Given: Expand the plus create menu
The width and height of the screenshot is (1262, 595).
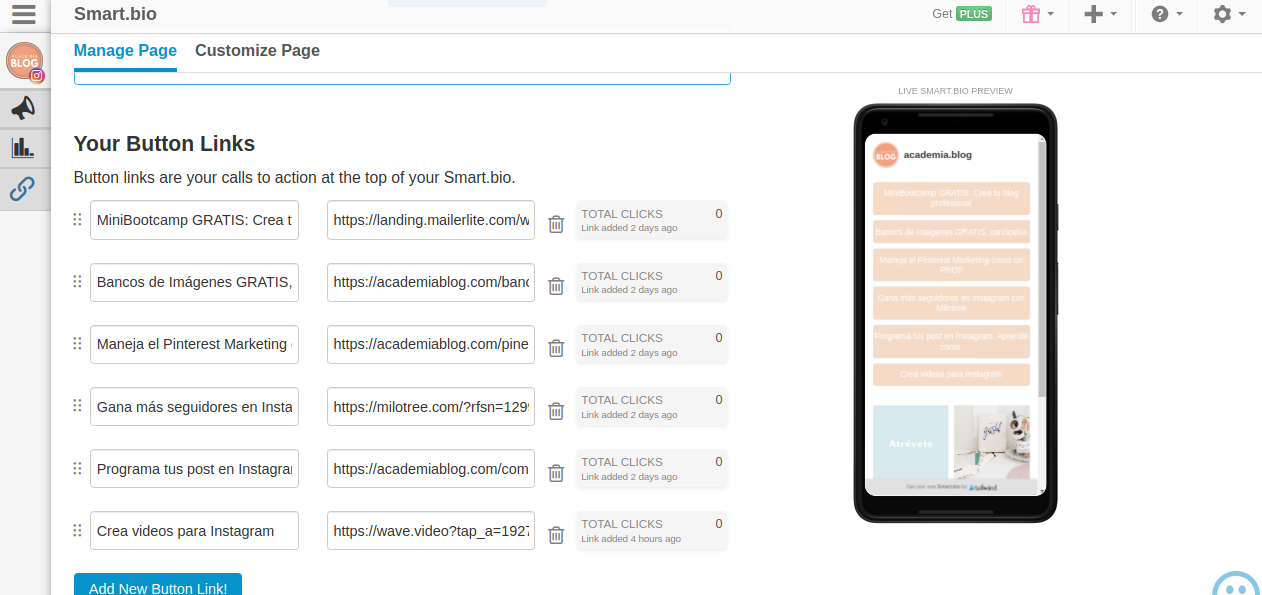Looking at the screenshot, I should tap(1100, 14).
